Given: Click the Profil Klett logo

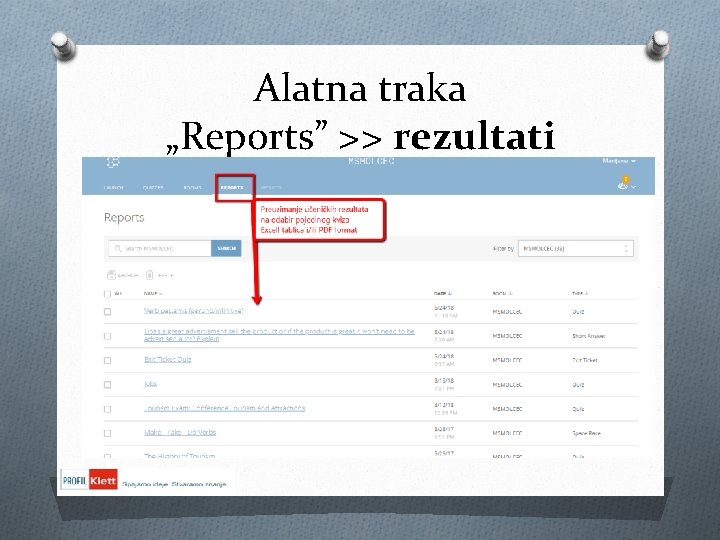Looking at the screenshot, I should click(89, 480).
